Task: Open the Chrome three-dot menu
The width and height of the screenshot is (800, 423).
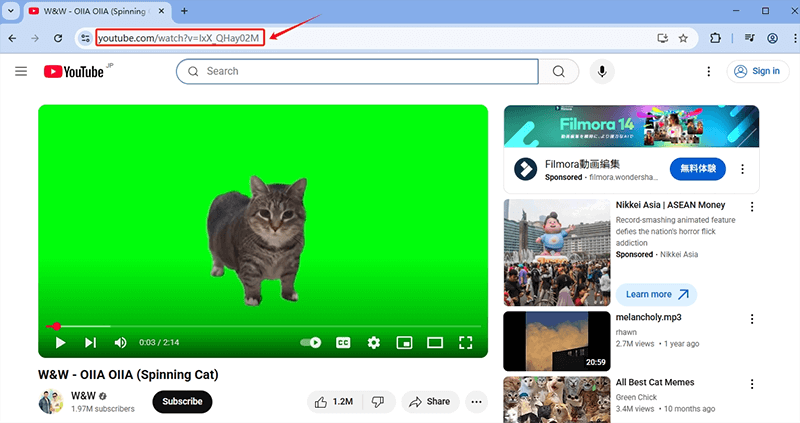Action: coord(794,38)
